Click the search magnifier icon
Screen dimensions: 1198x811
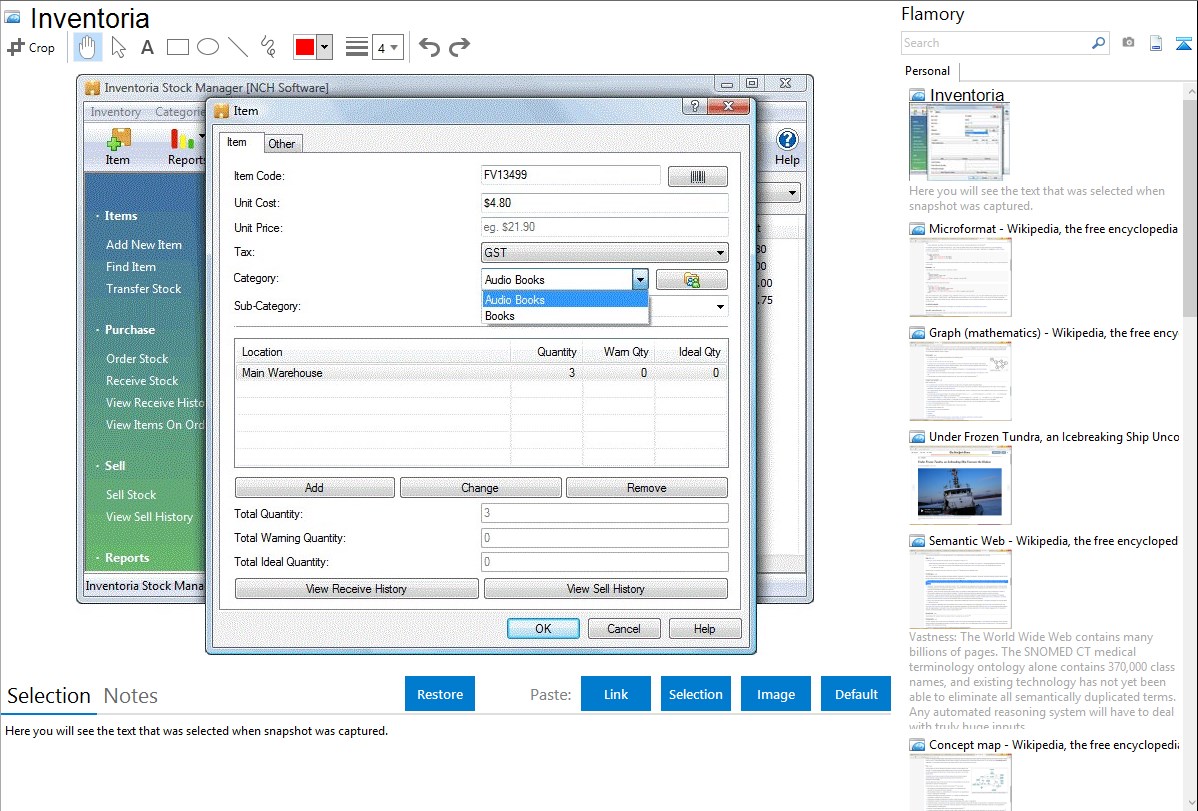pyautogui.click(x=1098, y=43)
